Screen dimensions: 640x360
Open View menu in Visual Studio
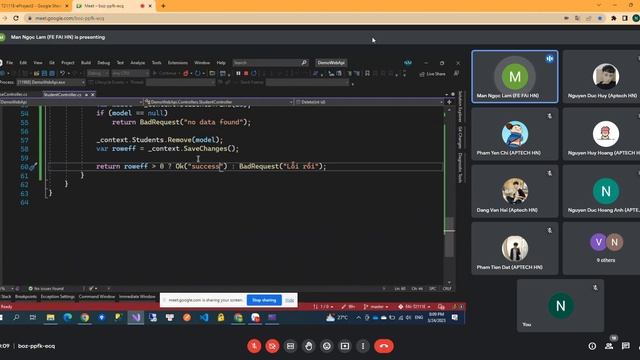point(38,63)
